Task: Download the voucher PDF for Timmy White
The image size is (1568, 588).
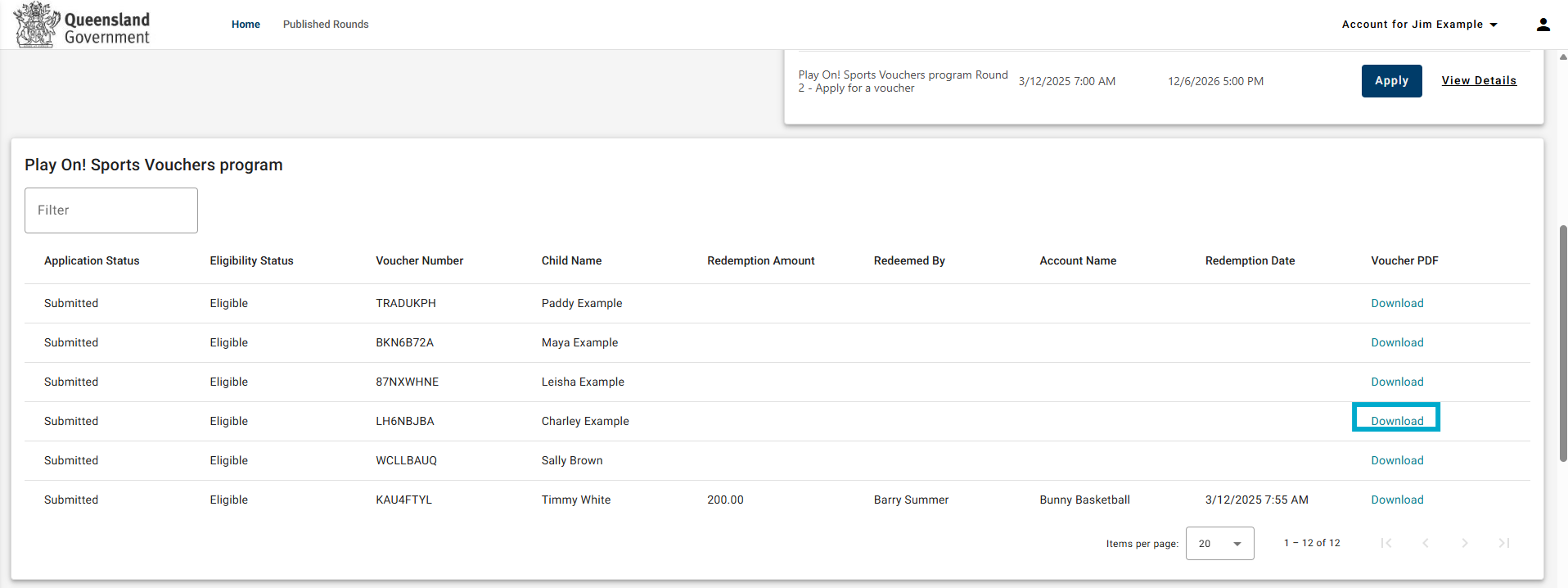Action: tap(1397, 500)
